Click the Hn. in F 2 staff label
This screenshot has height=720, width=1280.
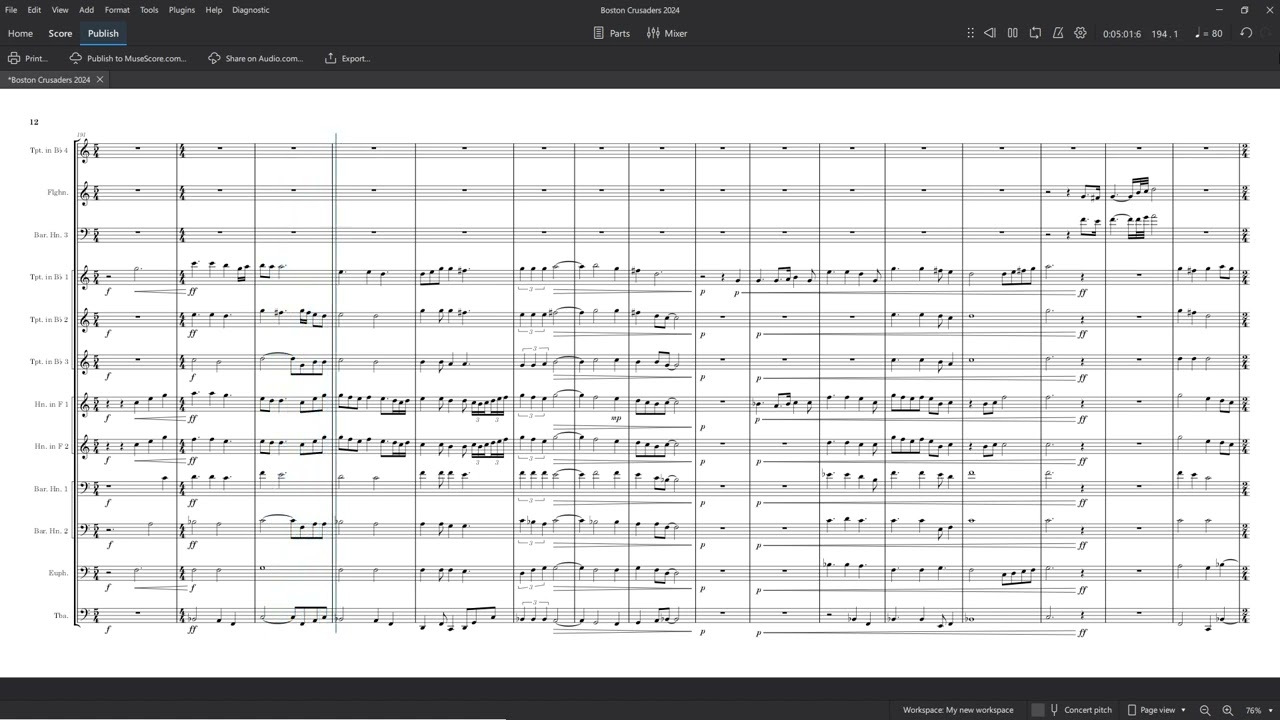(51, 446)
